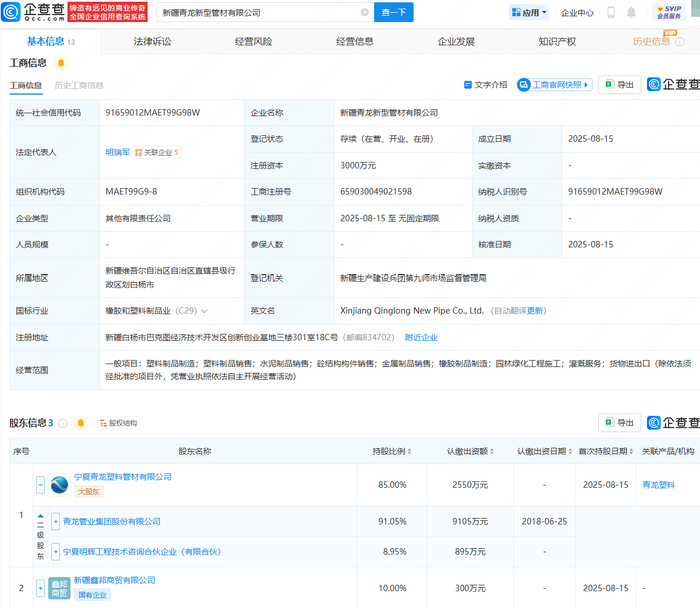Click the bell icon beside 工商信息 heading
The width and height of the screenshot is (700, 608).
61,63
